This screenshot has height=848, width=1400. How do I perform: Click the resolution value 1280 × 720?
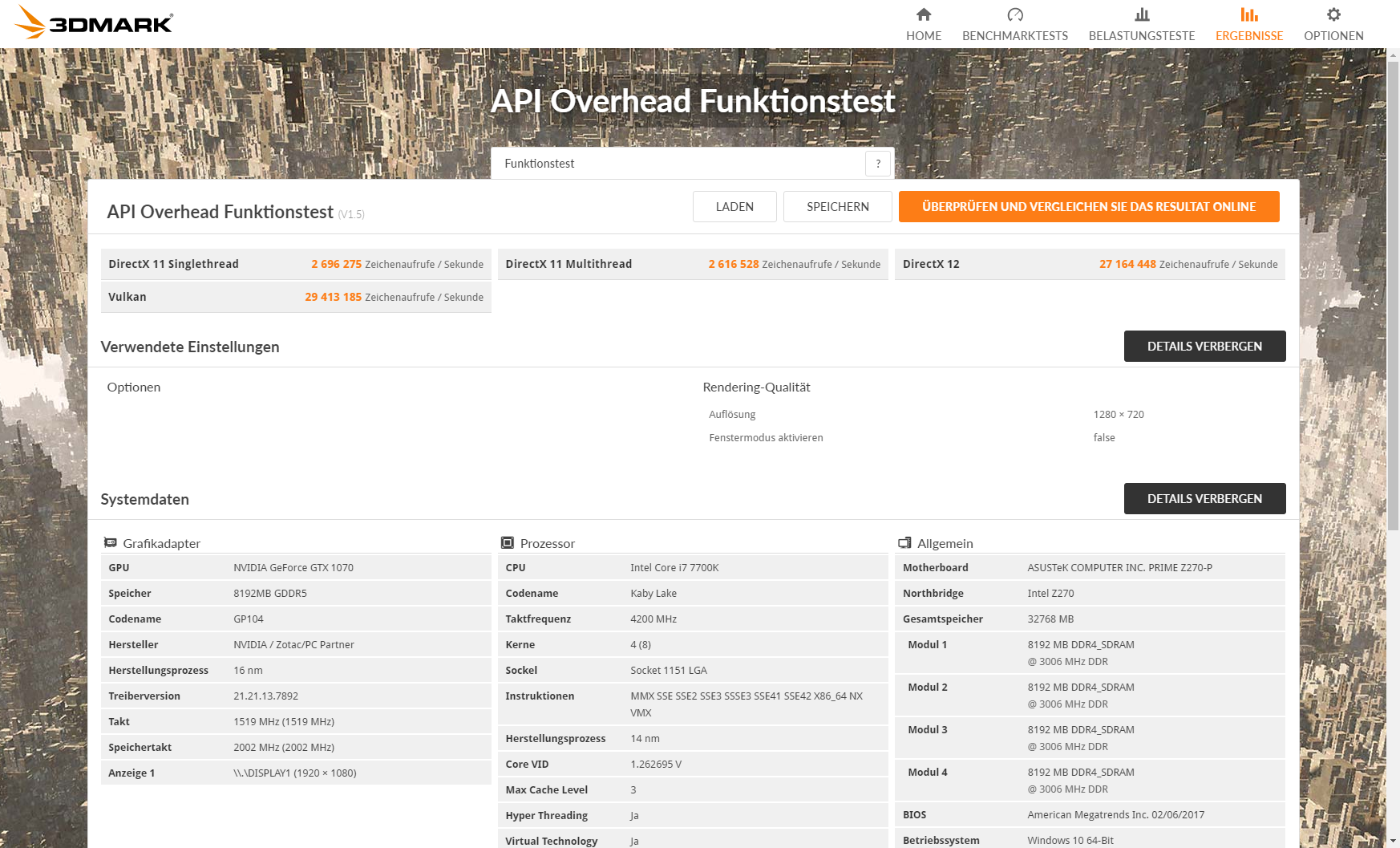click(1119, 415)
